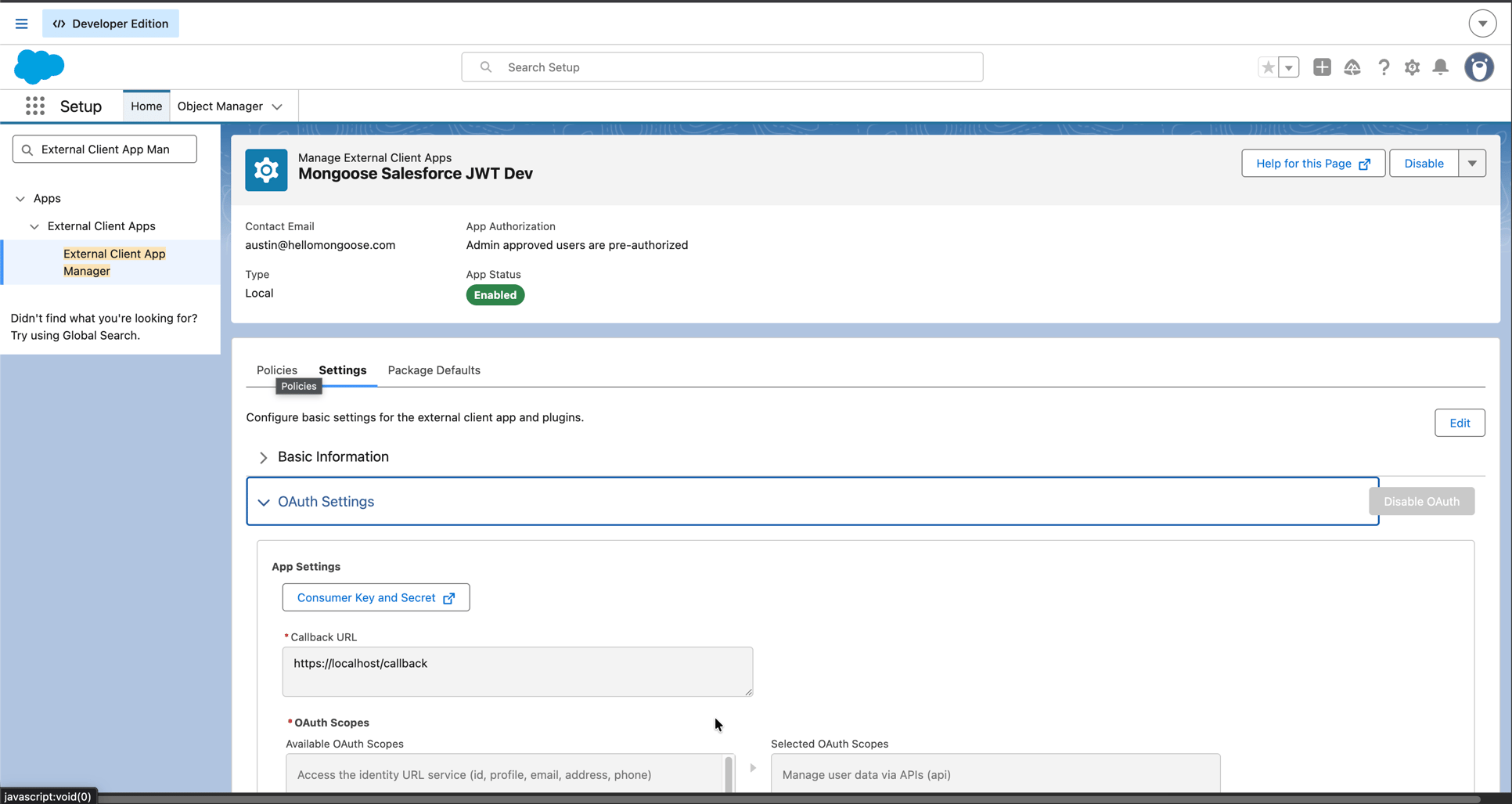The image size is (1512, 804).
Task: Select the identity URL service scope
Action: tap(474, 775)
